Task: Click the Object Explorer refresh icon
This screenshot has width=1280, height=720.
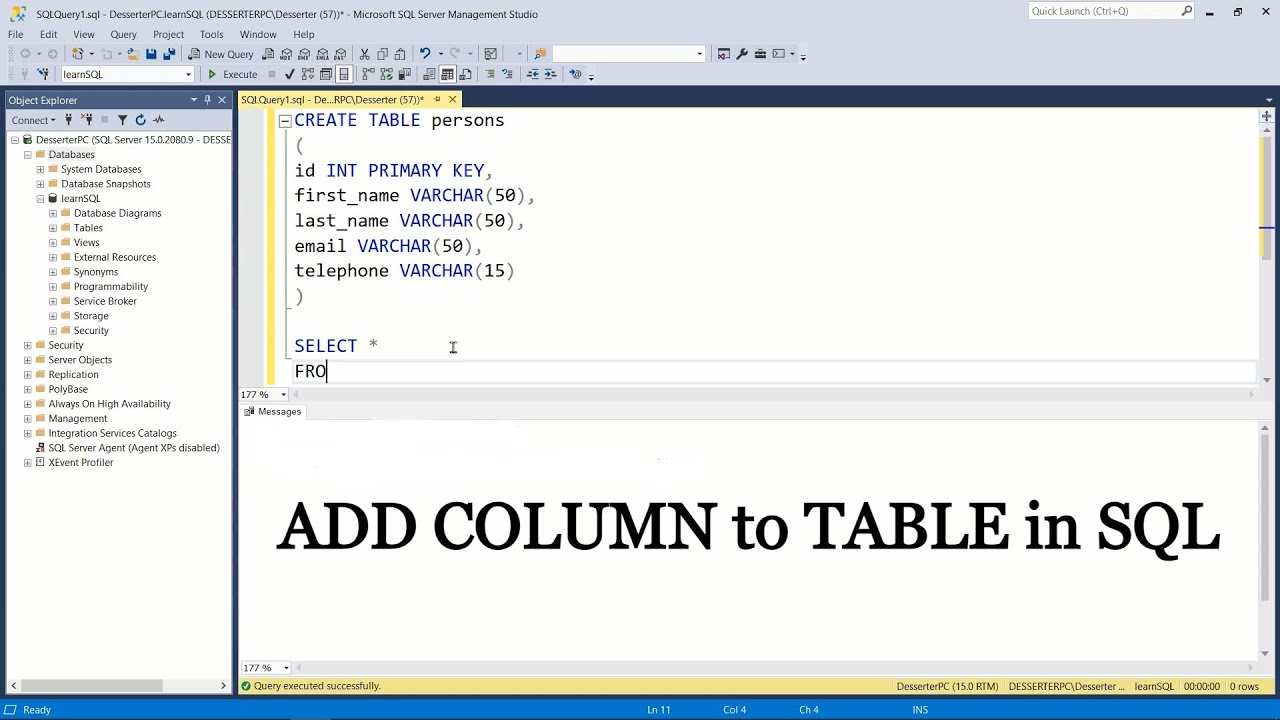Action: (140, 120)
